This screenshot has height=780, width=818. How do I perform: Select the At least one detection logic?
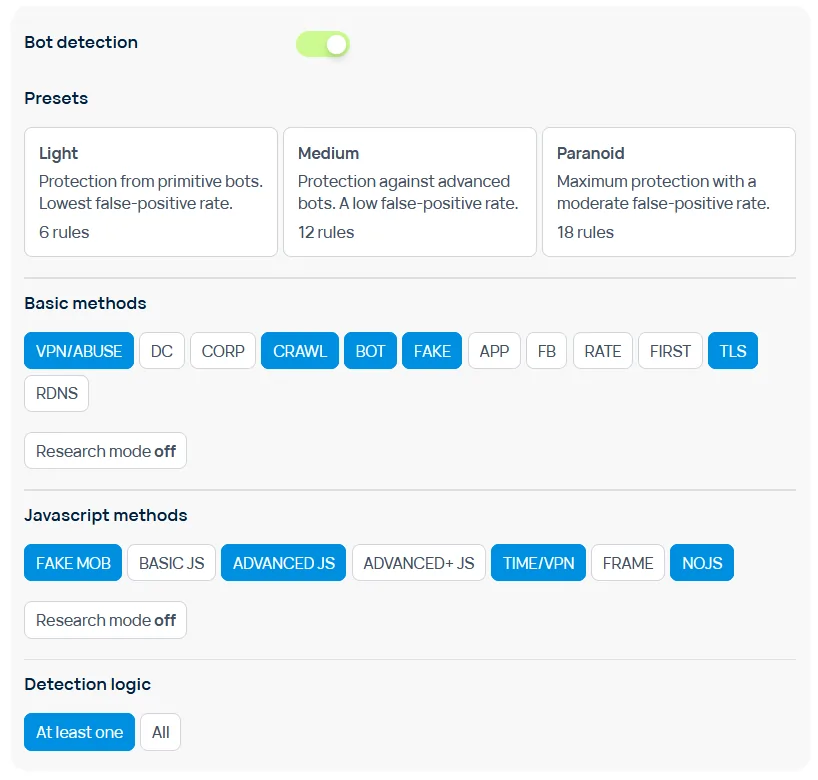[79, 732]
